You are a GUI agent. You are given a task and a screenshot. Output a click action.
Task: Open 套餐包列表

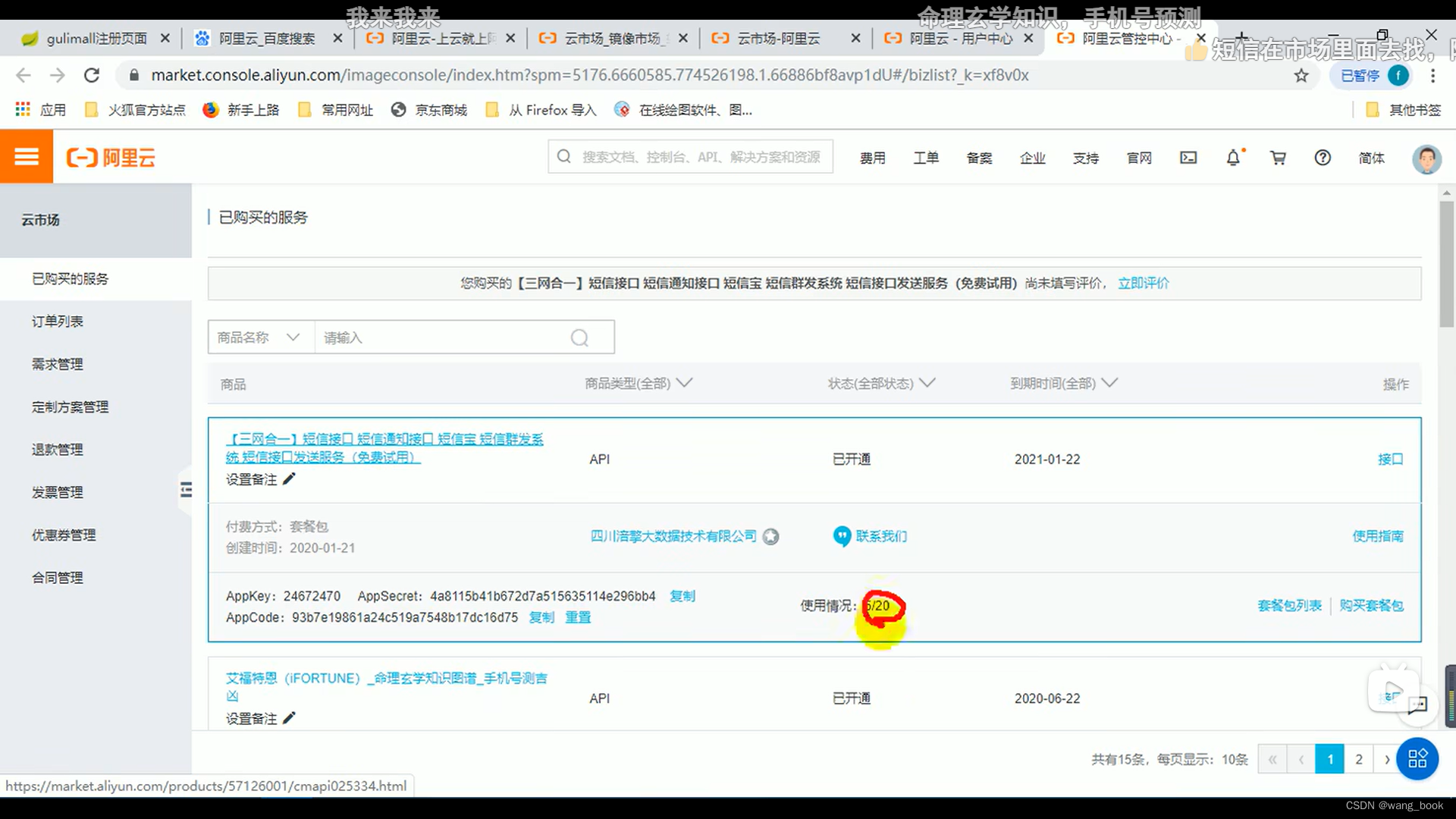(x=1289, y=606)
